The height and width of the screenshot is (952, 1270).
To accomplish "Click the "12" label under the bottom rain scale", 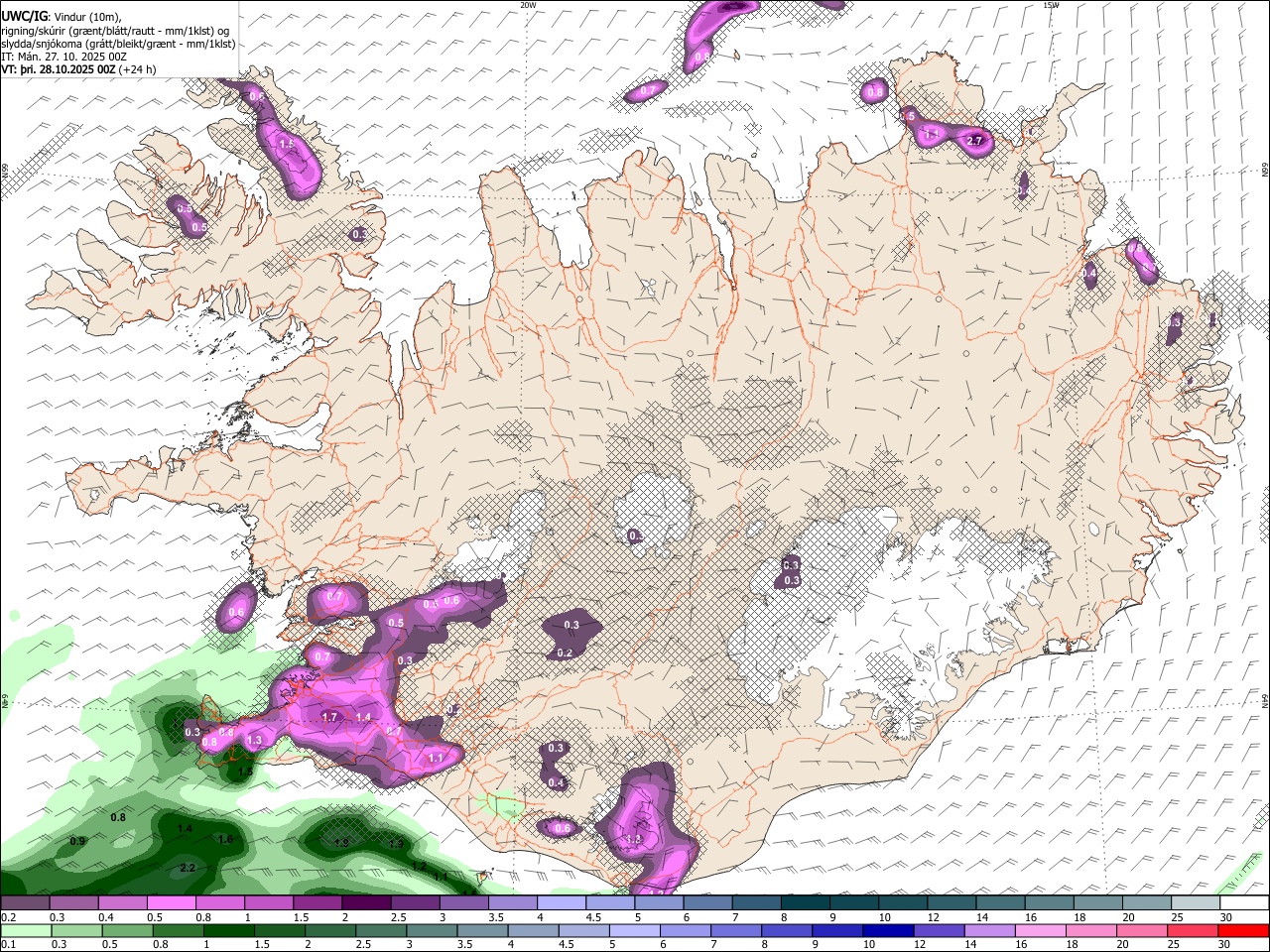I will (920, 944).
